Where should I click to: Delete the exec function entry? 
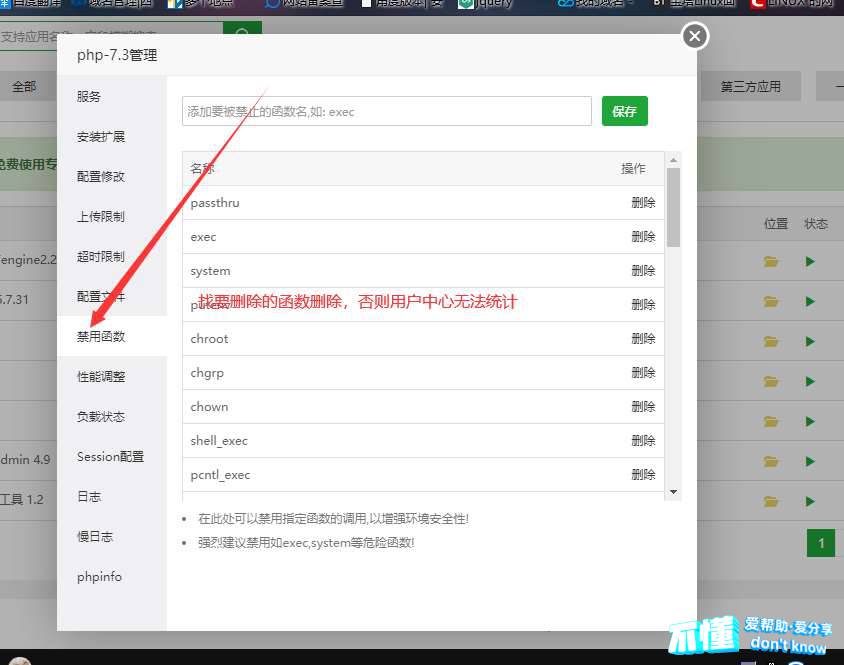[x=643, y=237]
